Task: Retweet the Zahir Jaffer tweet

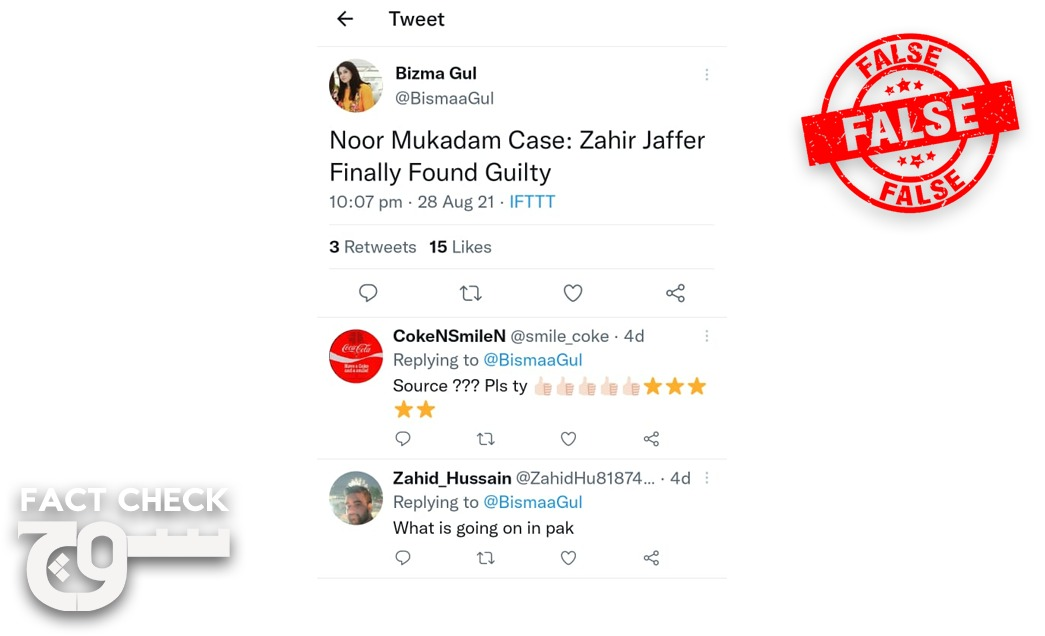Action: tap(471, 293)
